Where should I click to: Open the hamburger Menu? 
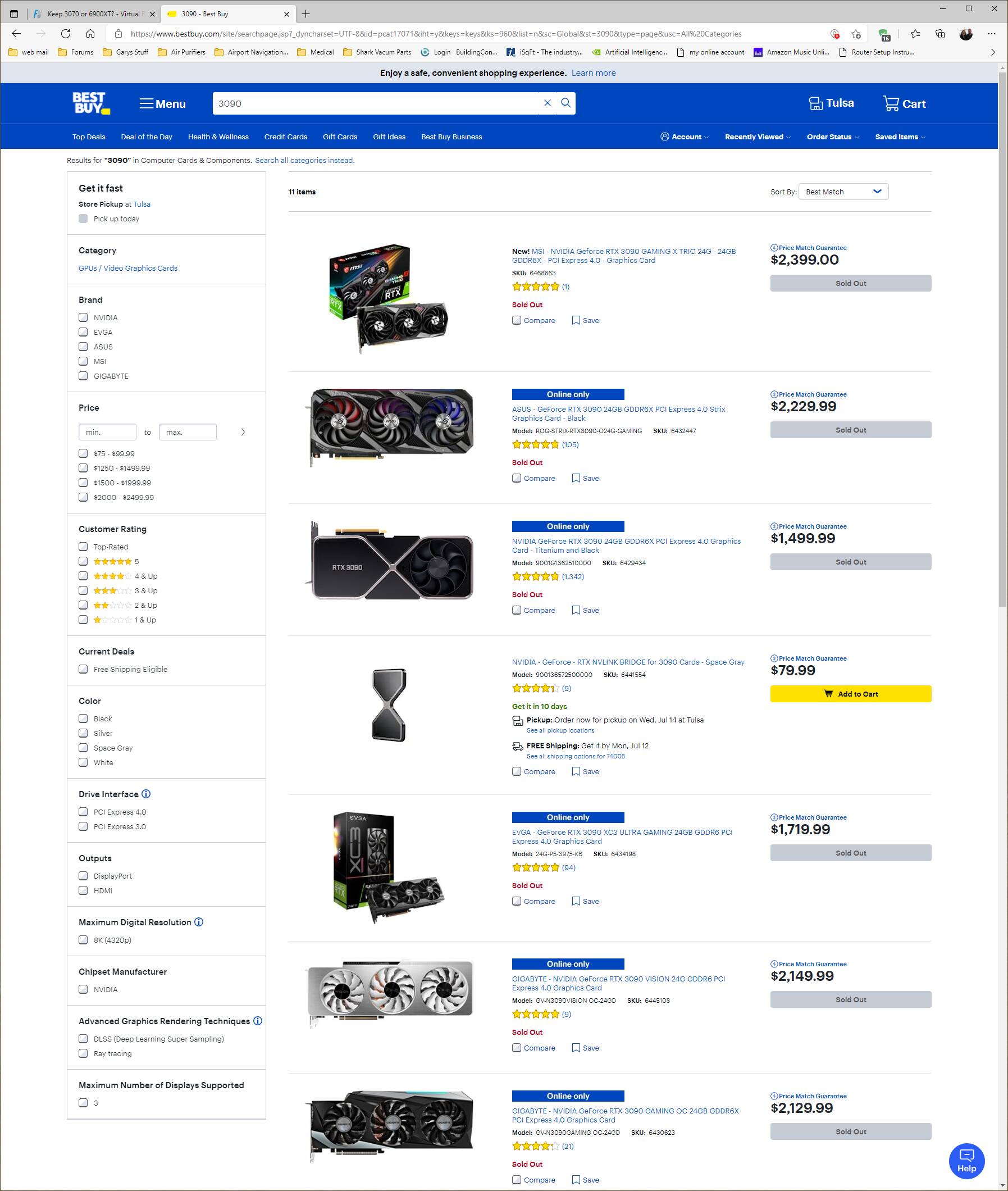pos(163,103)
